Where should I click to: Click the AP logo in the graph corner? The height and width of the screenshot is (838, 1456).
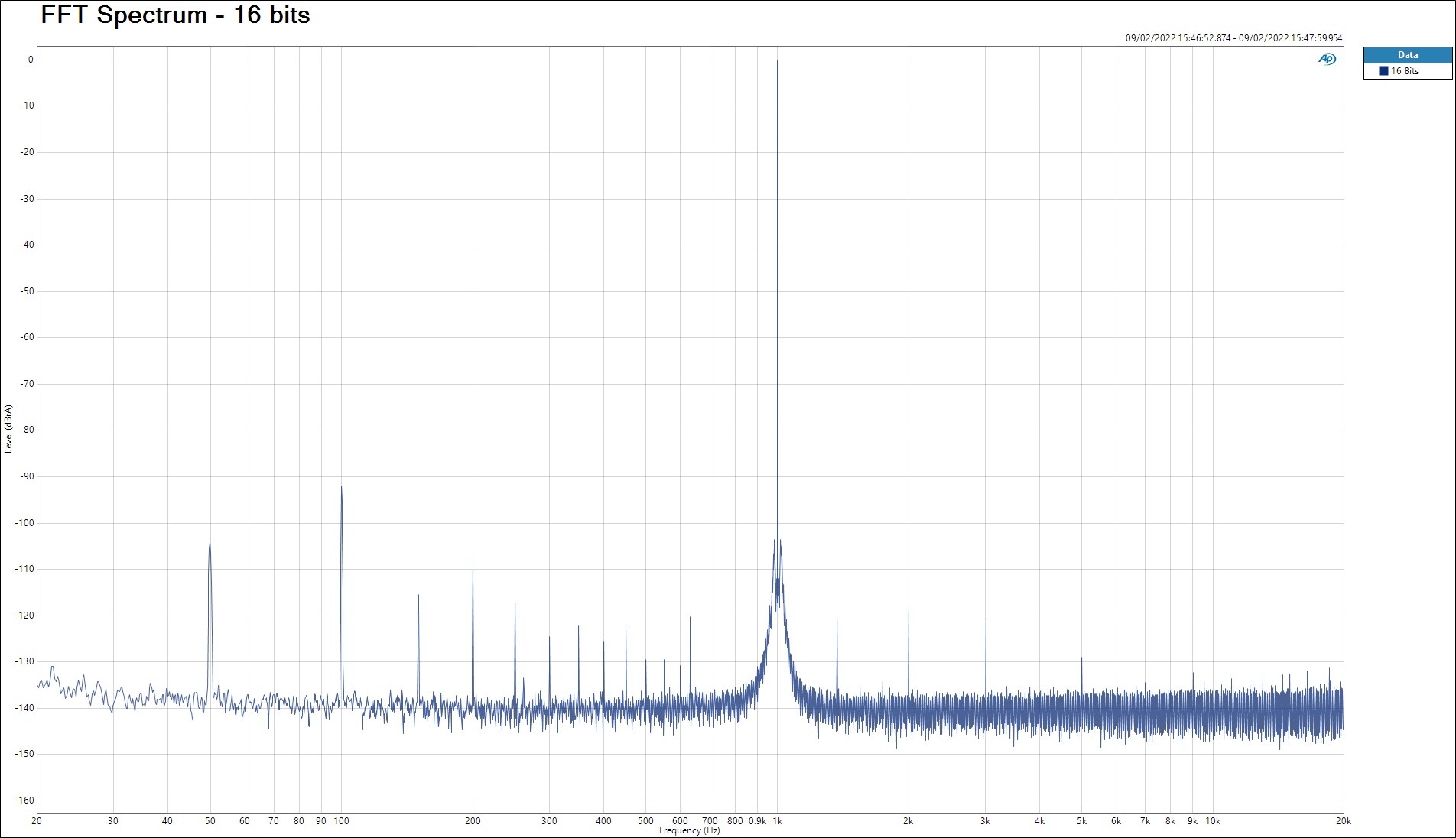(x=1327, y=60)
